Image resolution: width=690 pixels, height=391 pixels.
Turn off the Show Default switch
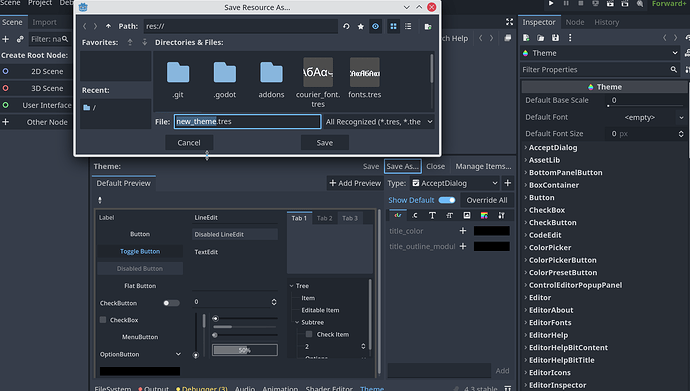(x=447, y=200)
